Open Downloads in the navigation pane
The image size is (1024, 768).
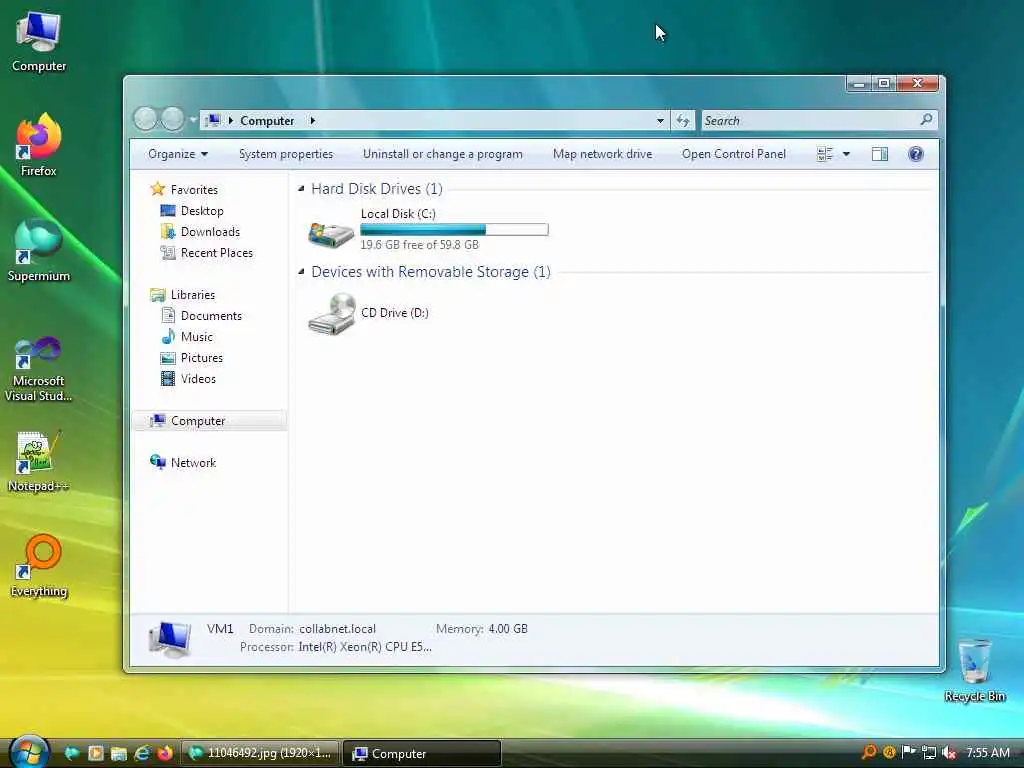[x=210, y=232]
